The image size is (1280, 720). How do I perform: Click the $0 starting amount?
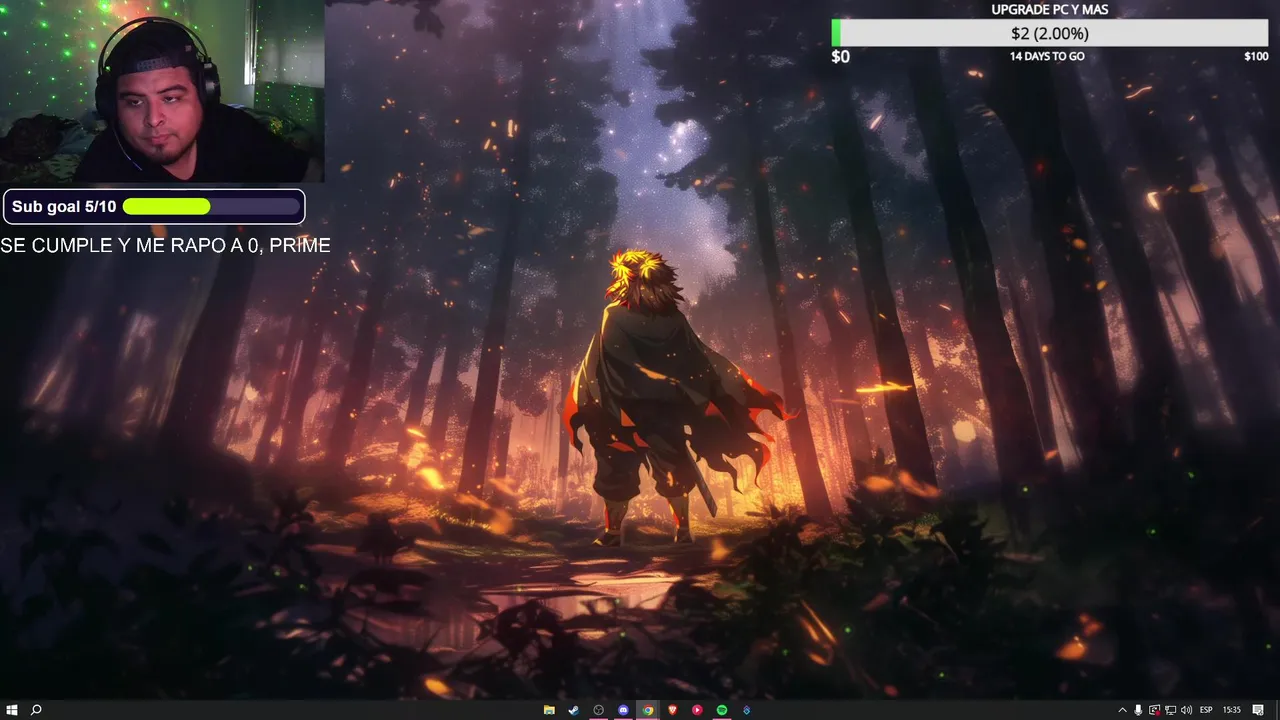tap(841, 56)
